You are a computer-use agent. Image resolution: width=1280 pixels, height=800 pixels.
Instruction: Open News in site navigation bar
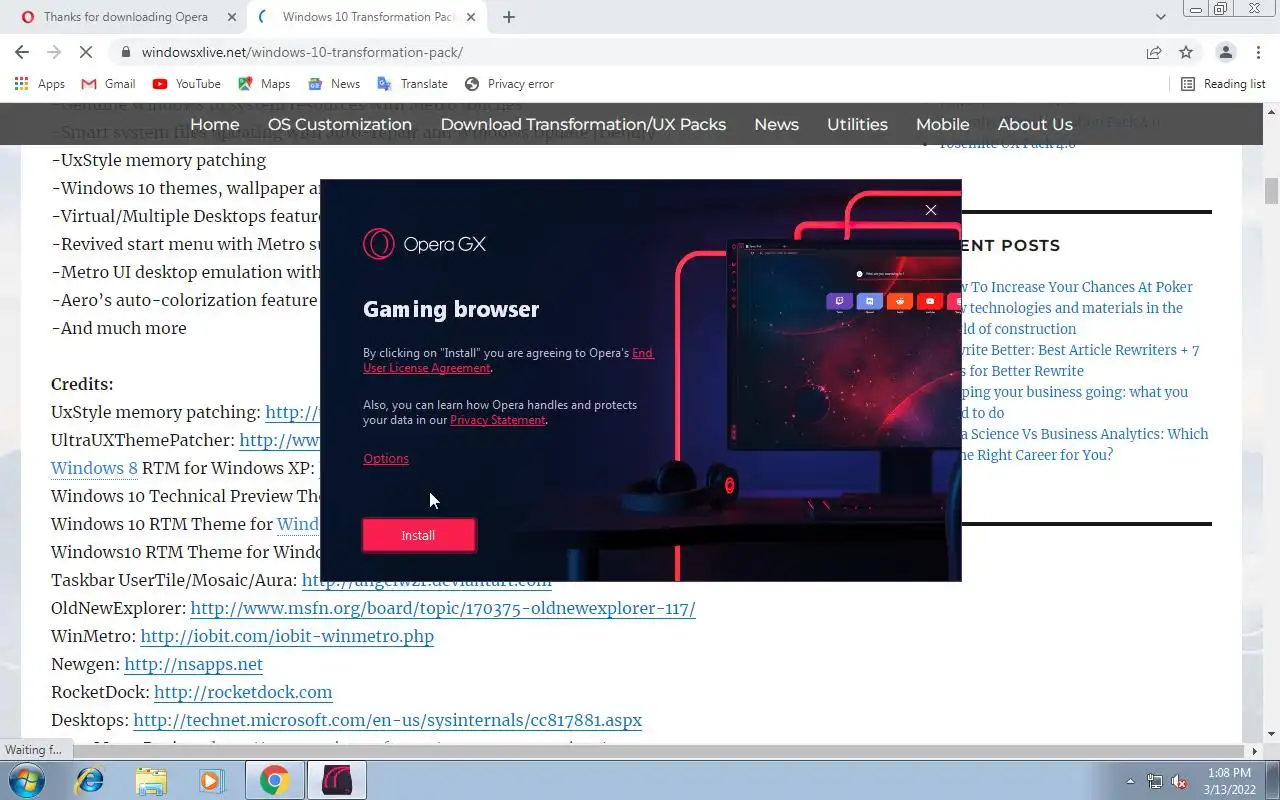click(776, 124)
